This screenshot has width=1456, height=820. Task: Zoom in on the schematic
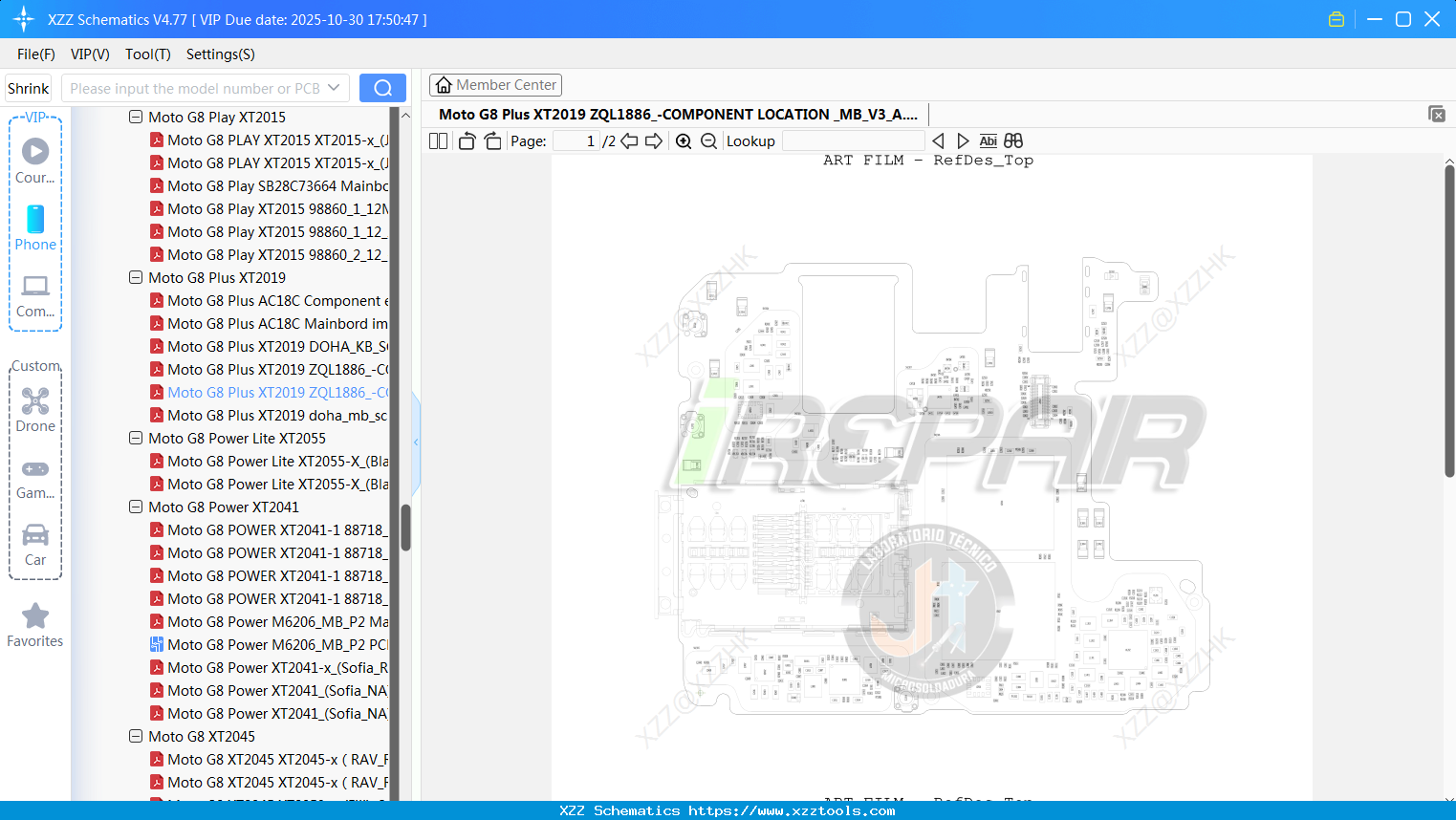tap(684, 140)
